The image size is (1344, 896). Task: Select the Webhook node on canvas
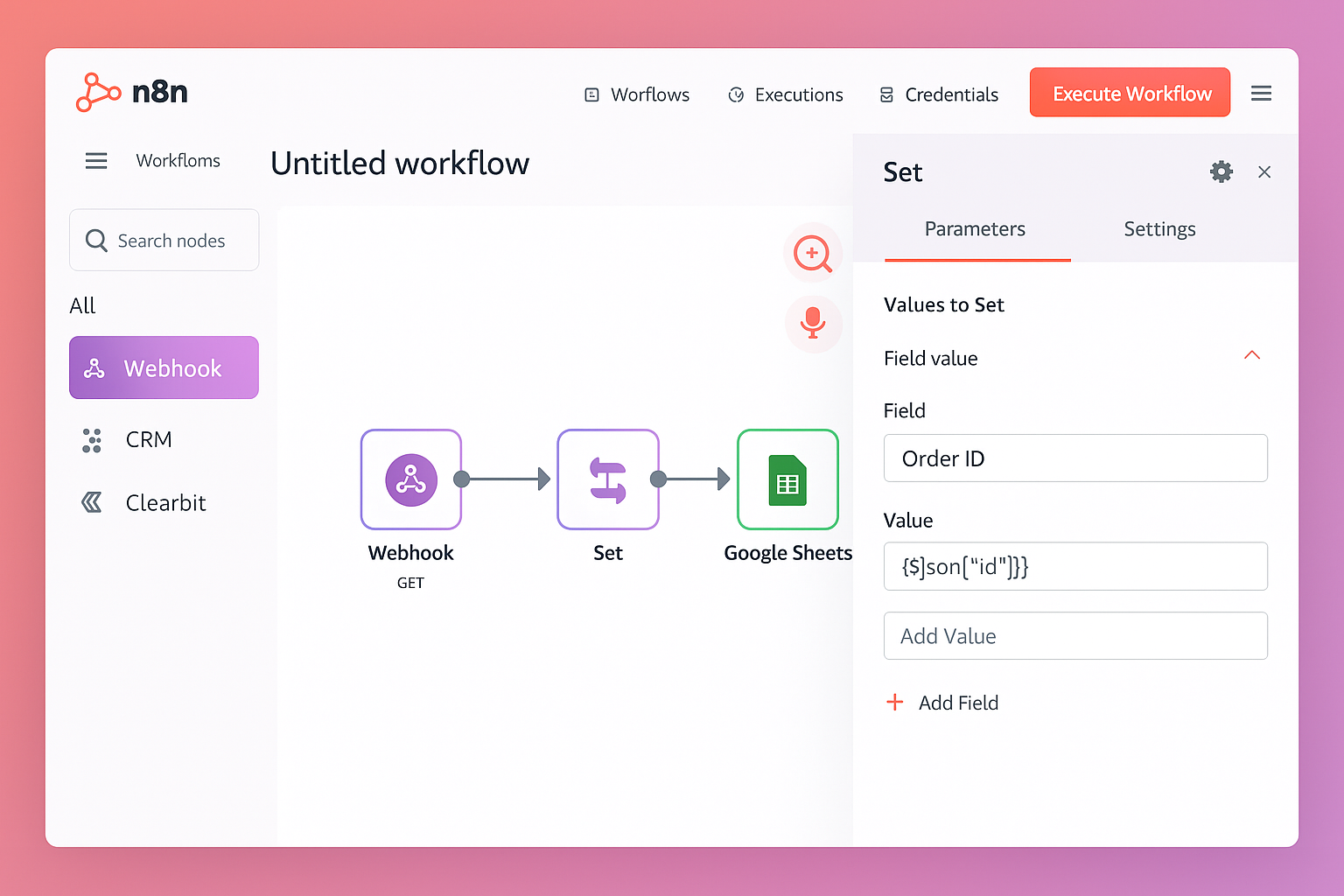410,479
